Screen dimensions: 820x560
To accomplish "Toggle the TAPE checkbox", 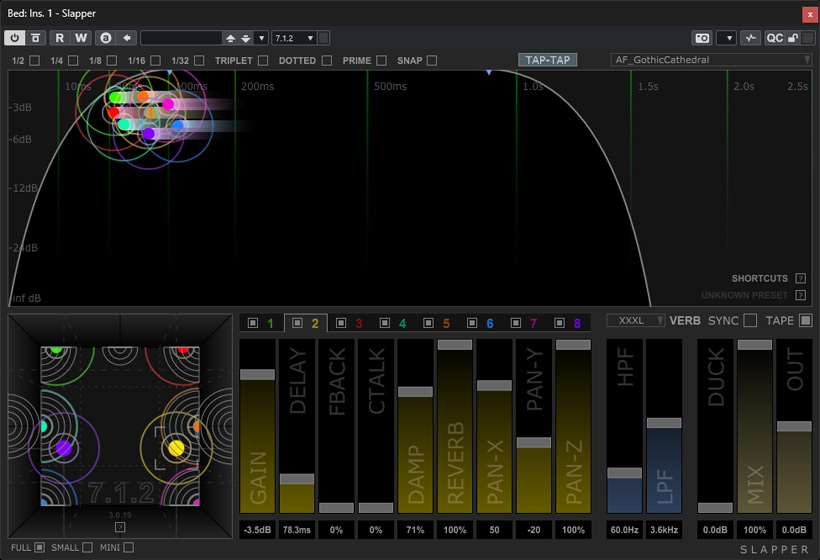I will tap(806, 321).
